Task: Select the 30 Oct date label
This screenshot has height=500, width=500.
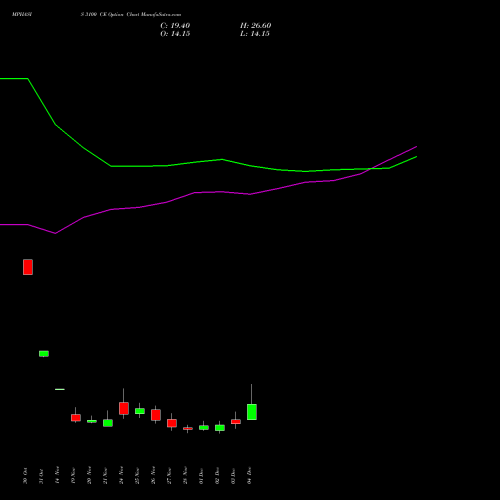Action: (x=25, y=476)
